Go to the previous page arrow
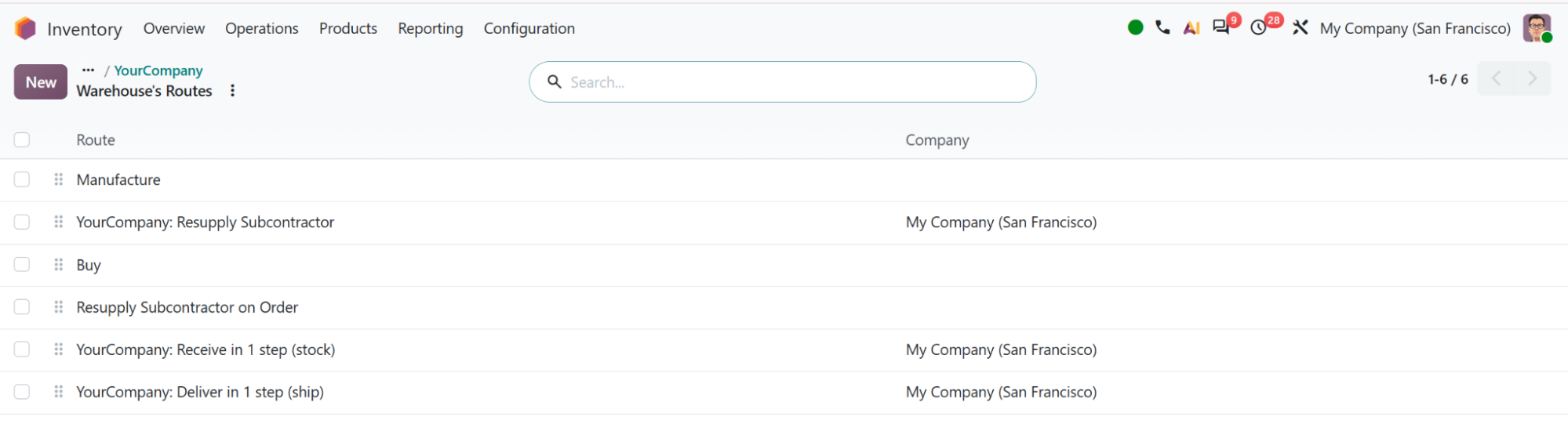Image resolution: width=1568 pixels, height=438 pixels. click(x=1496, y=78)
